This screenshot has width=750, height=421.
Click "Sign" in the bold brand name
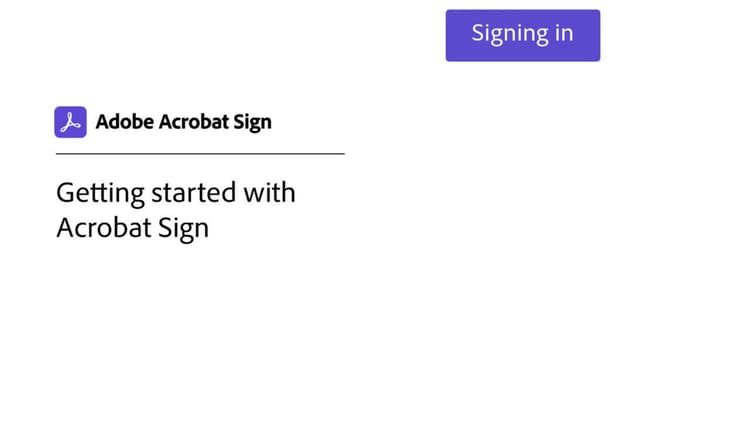click(x=251, y=122)
